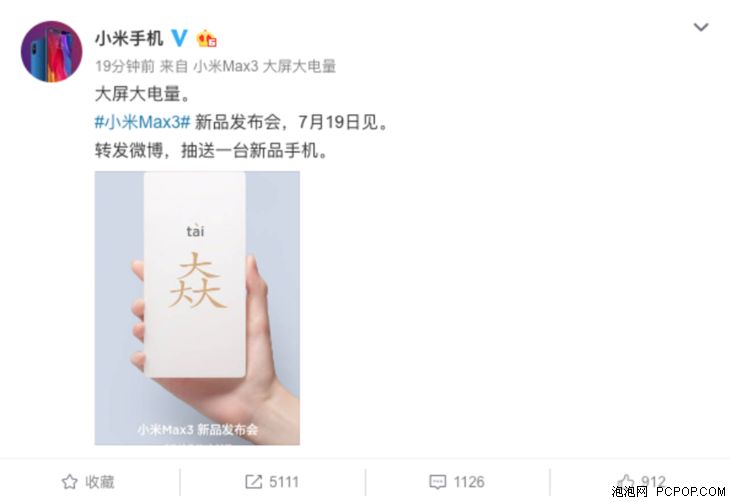Click the thumbs-up like icon
This screenshot has width=730, height=502.
(626, 482)
